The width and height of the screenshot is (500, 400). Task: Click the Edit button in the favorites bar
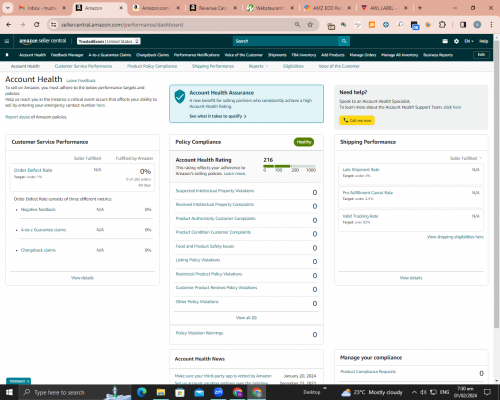point(481,55)
